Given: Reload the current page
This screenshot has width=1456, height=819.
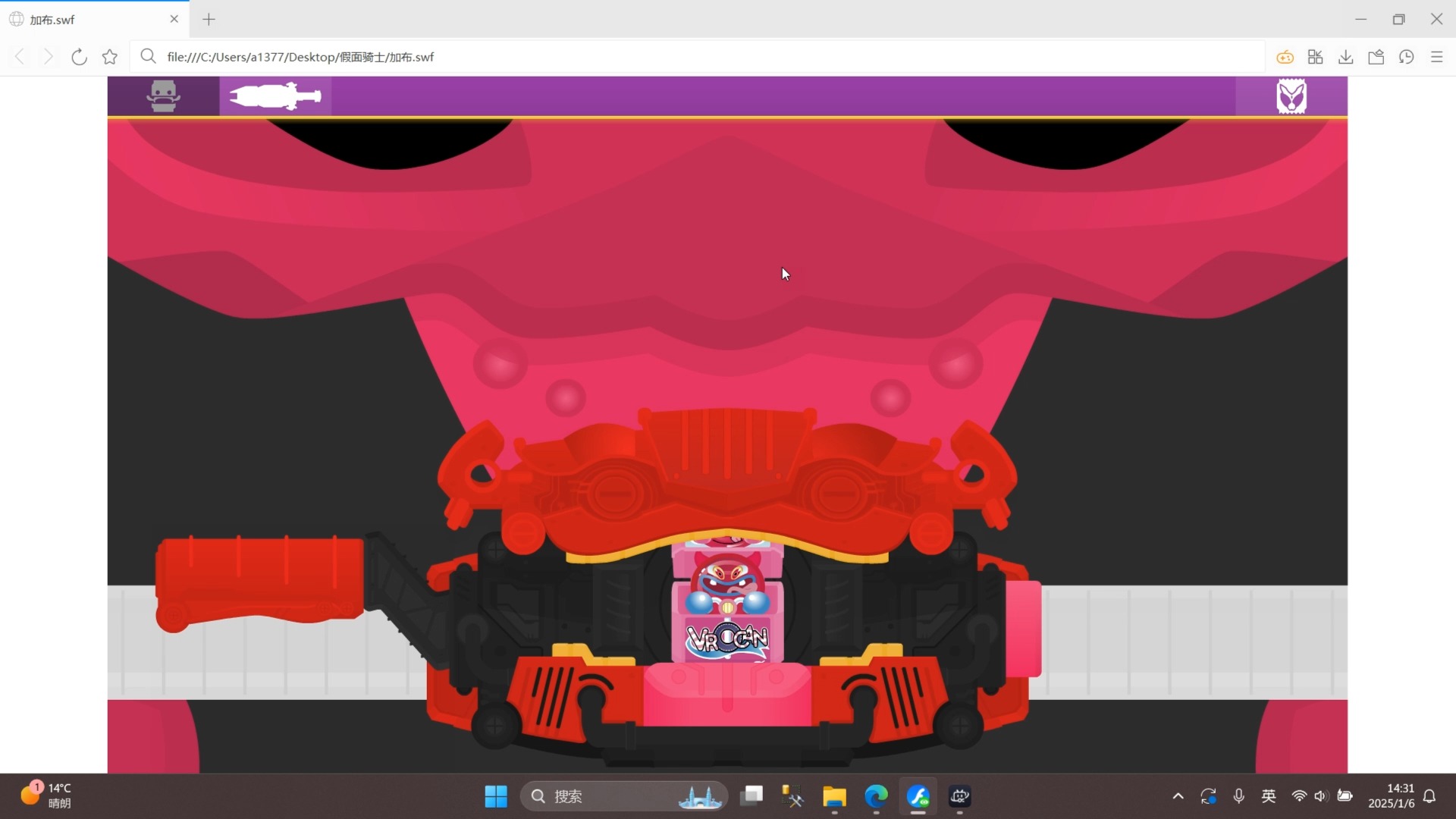Looking at the screenshot, I should click(79, 57).
